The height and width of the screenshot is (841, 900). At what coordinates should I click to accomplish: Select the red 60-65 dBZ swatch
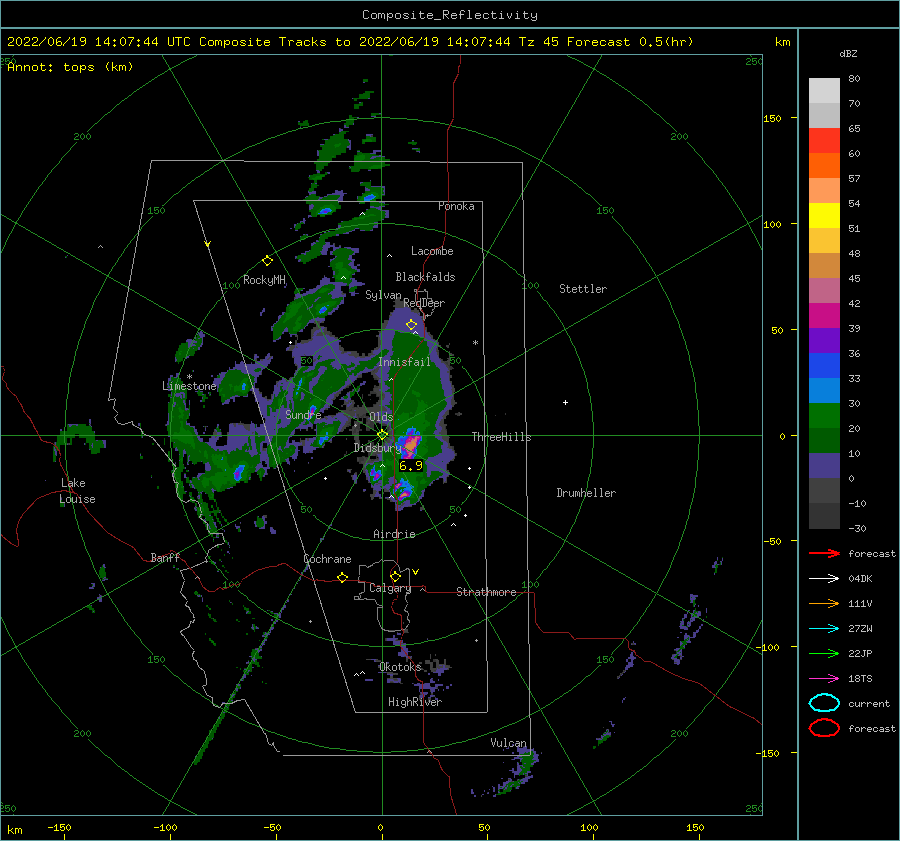coord(824,141)
